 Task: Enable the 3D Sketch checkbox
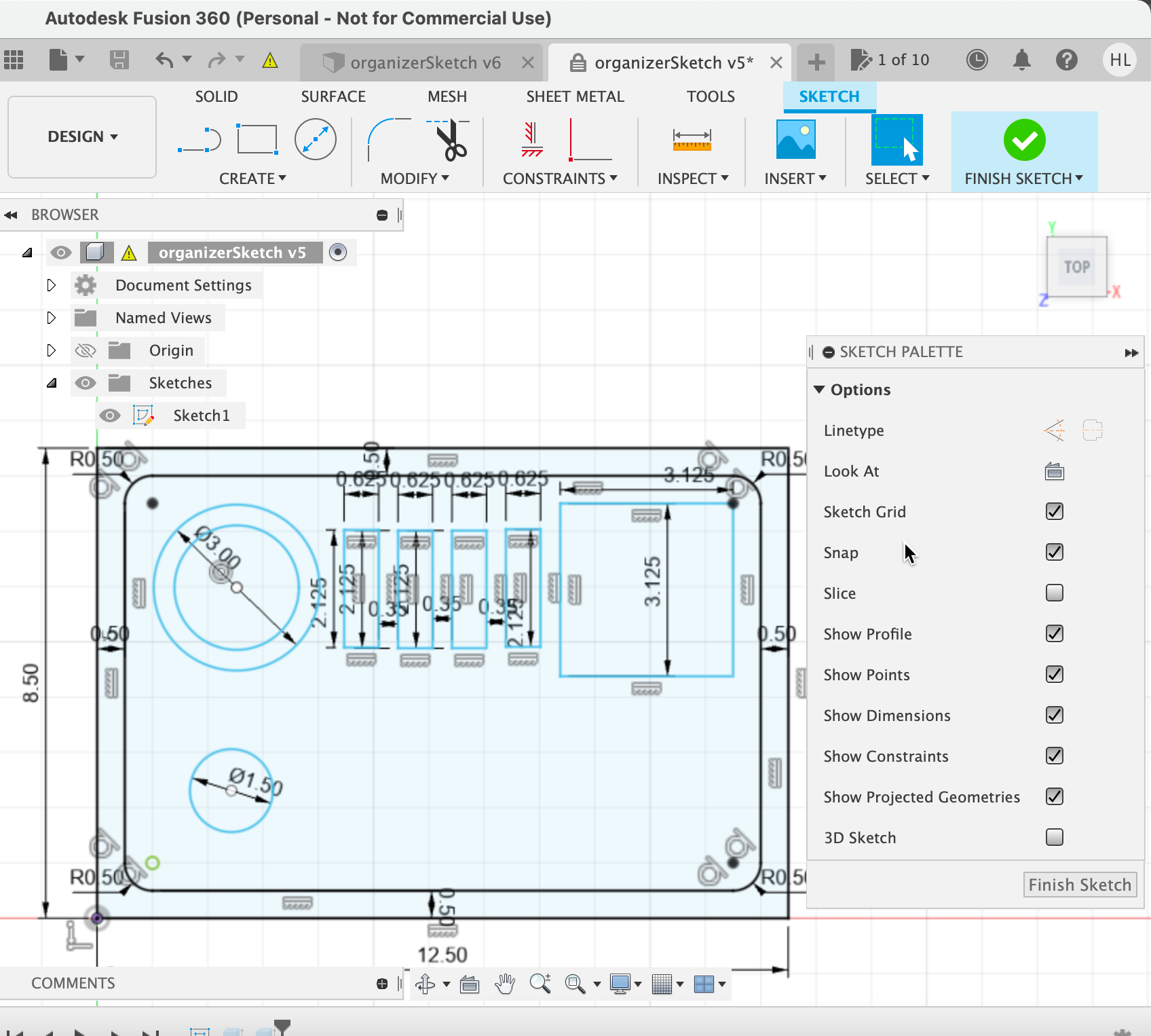tap(1054, 837)
